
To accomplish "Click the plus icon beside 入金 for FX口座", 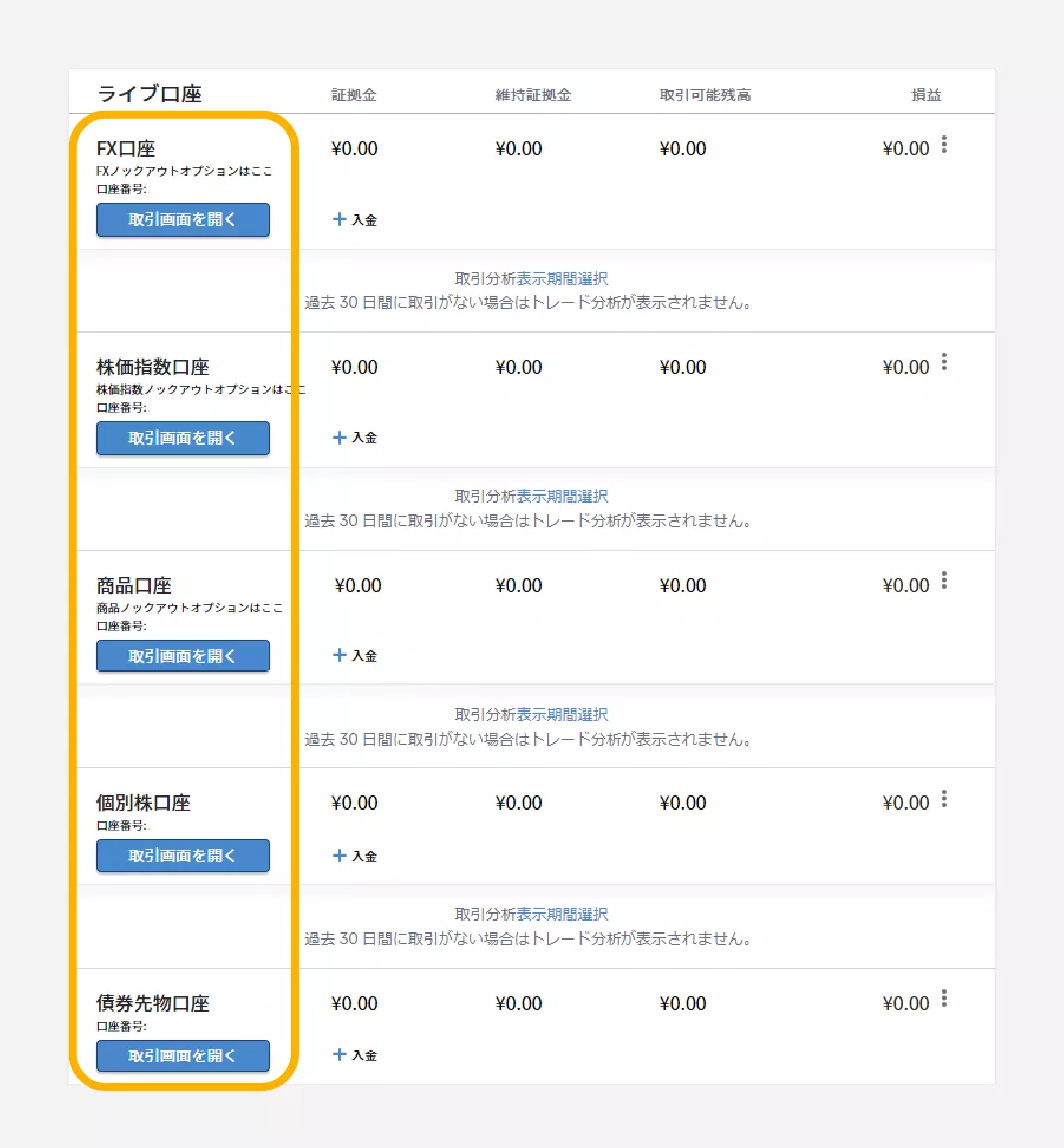I will coord(339,219).
